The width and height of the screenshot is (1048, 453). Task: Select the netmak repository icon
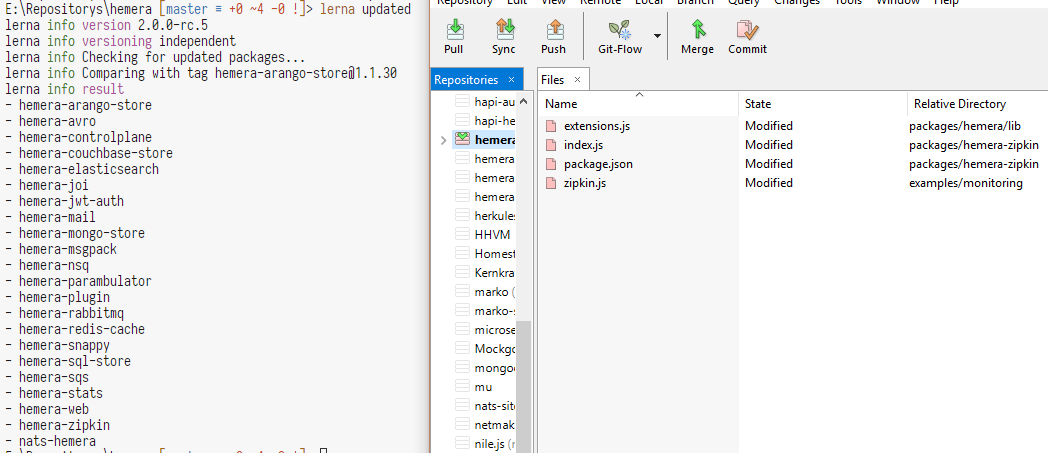click(463, 424)
